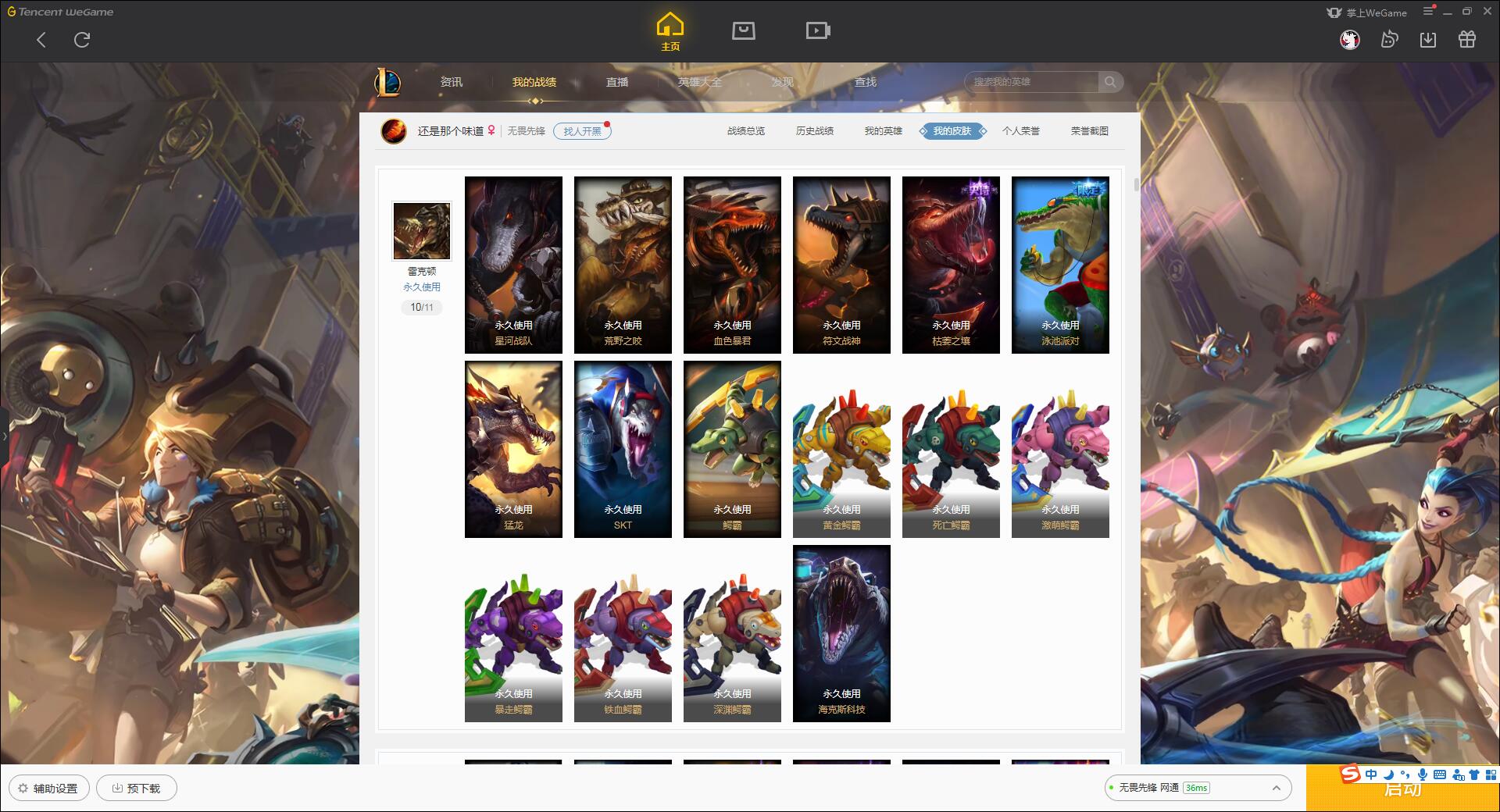This screenshot has height=812, width=1500.
Task: Open the 死亡鳄霸 chroma card
Action: pos(951,449)
